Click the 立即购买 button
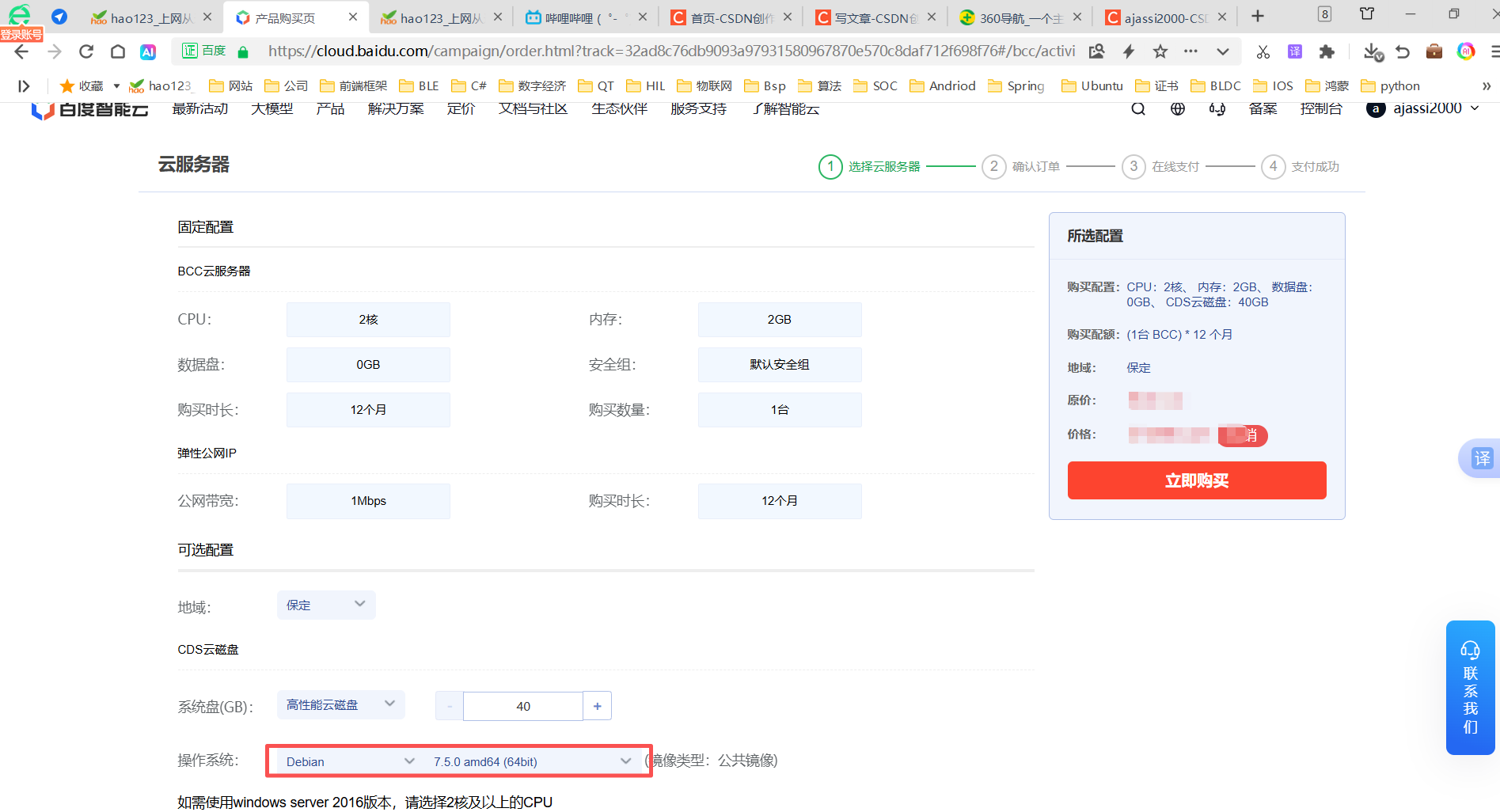 click(x=1197, y=480)
